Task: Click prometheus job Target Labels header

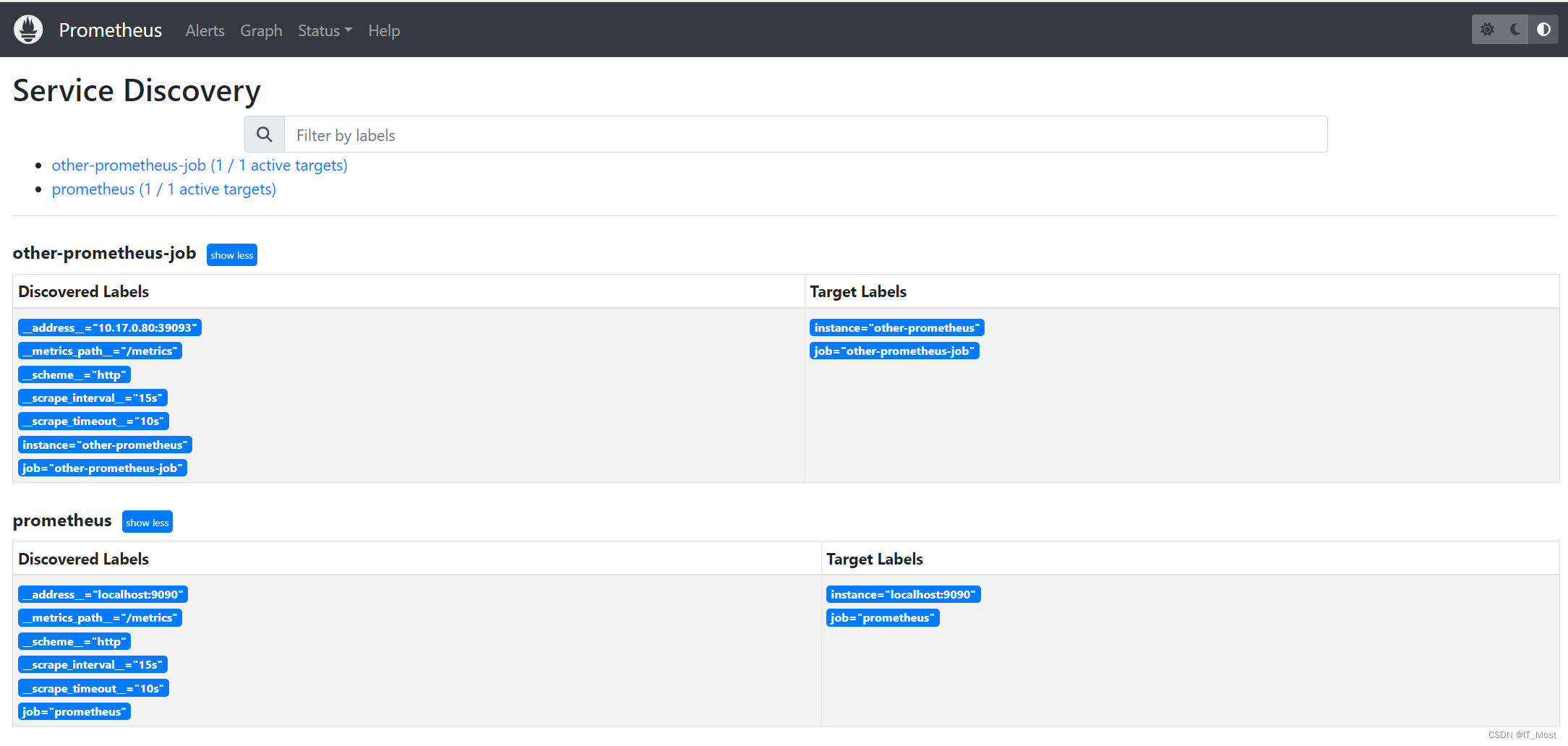Action: click(875, 559)
